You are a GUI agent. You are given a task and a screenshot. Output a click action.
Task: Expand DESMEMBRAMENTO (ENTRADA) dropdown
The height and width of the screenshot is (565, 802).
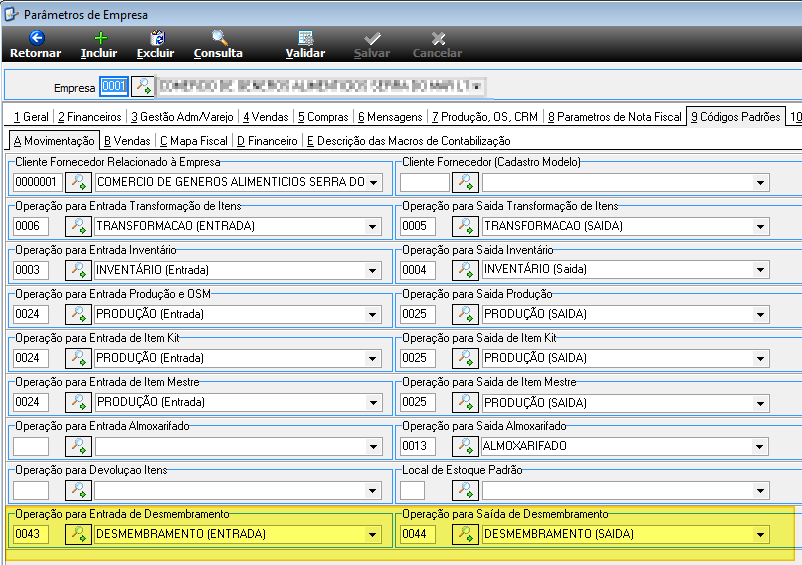point(373,534)
